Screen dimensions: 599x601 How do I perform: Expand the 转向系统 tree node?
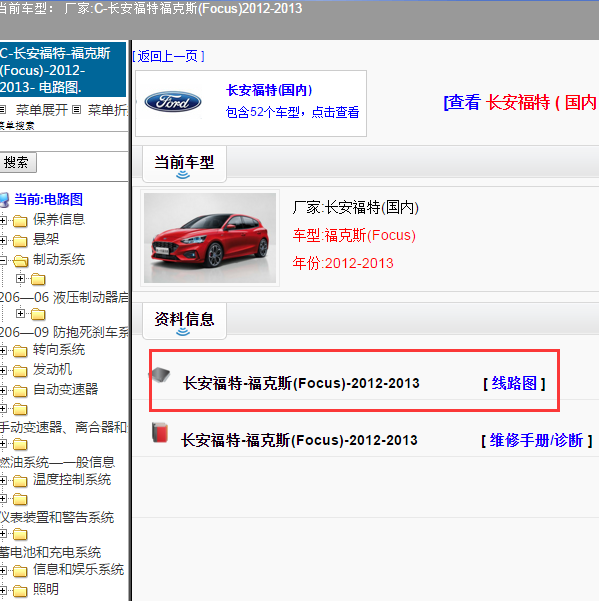click(3, 350)
